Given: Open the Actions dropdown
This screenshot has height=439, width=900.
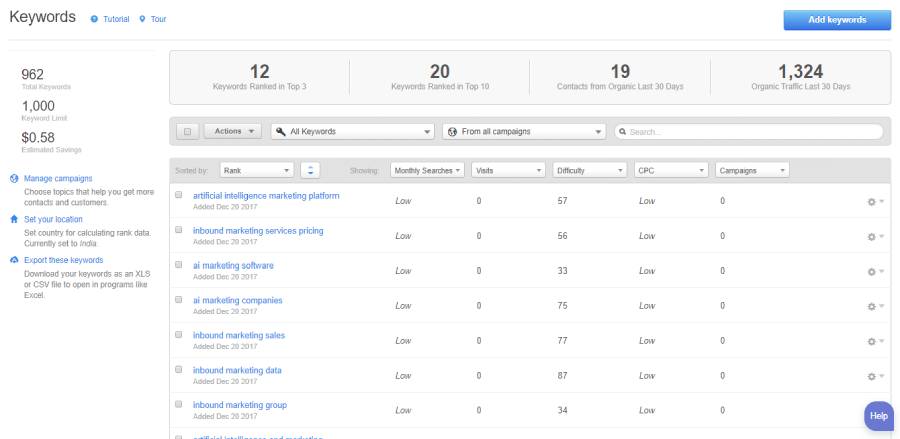Looking at the screenshot, I should [x=233, y=131].
